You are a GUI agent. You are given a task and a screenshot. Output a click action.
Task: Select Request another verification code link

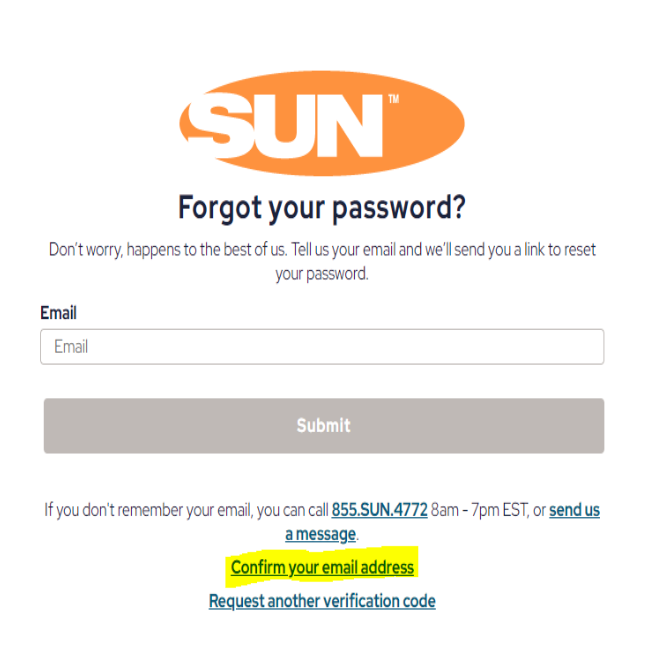coord(322,601)
